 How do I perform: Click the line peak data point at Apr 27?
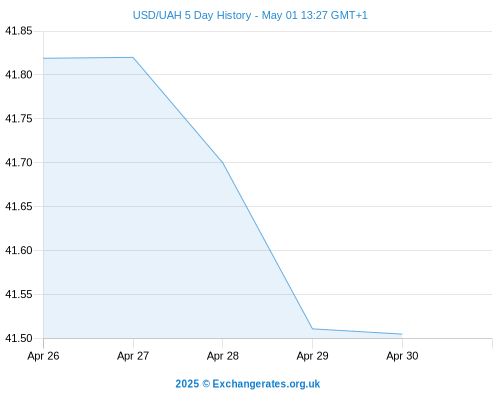click(x=133, y=57)
